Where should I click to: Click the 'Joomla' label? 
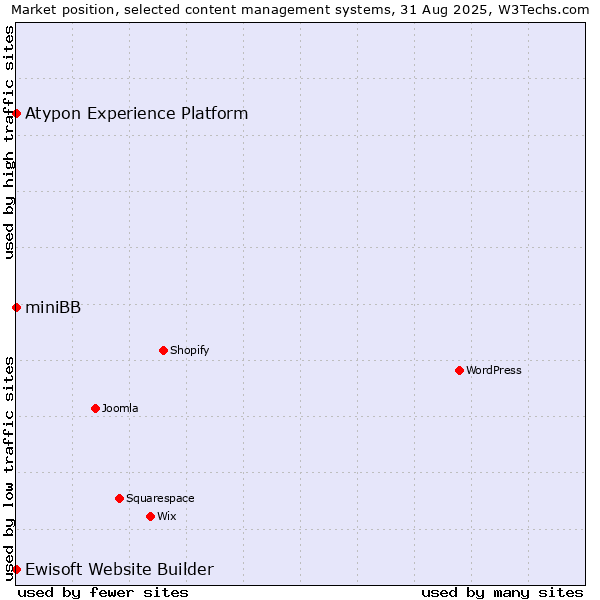pyautogui.click(x=120, y=408)
